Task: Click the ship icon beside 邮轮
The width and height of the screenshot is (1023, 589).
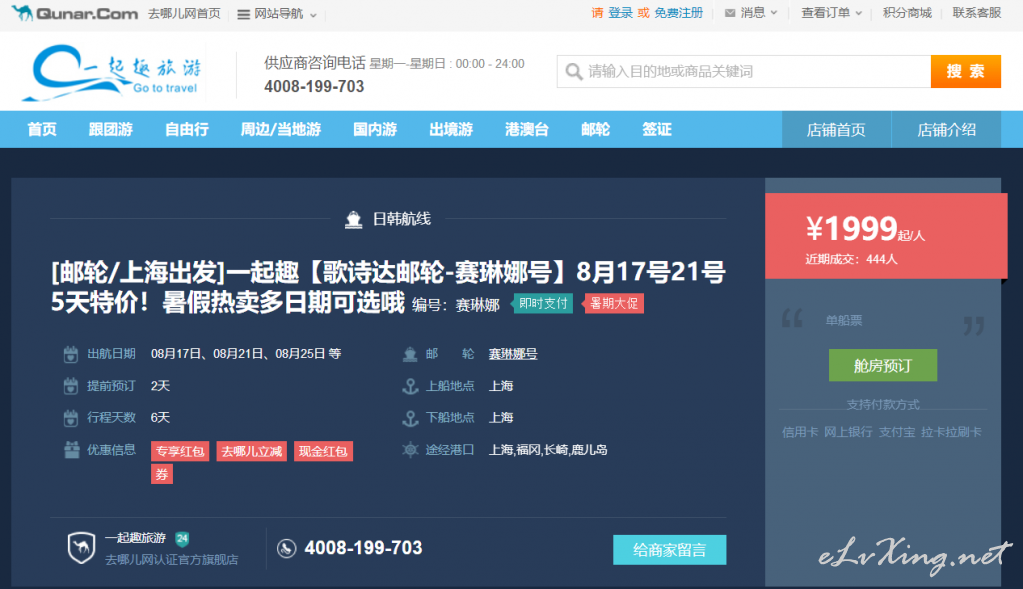Action: (x=410, y=354)
